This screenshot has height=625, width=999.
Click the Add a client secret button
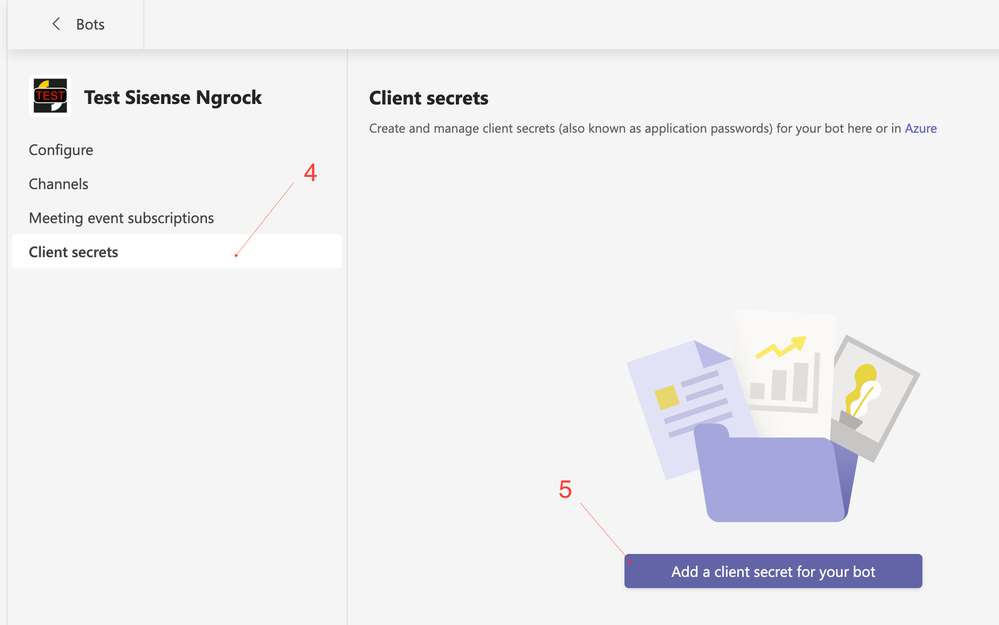point(773,572)
